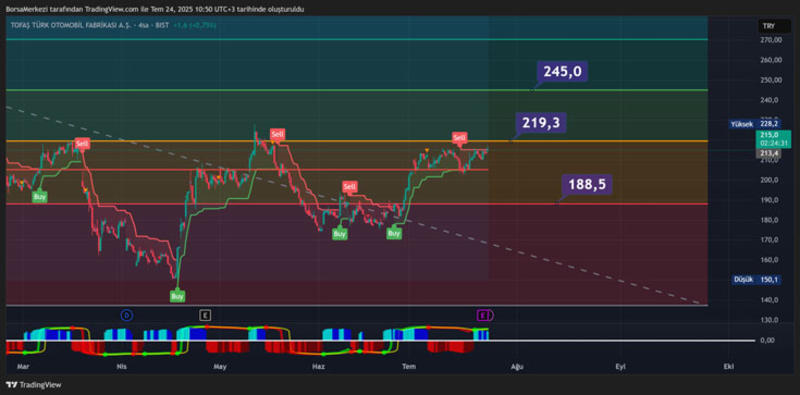Click the TradingView logo

[x=34, y=385]
